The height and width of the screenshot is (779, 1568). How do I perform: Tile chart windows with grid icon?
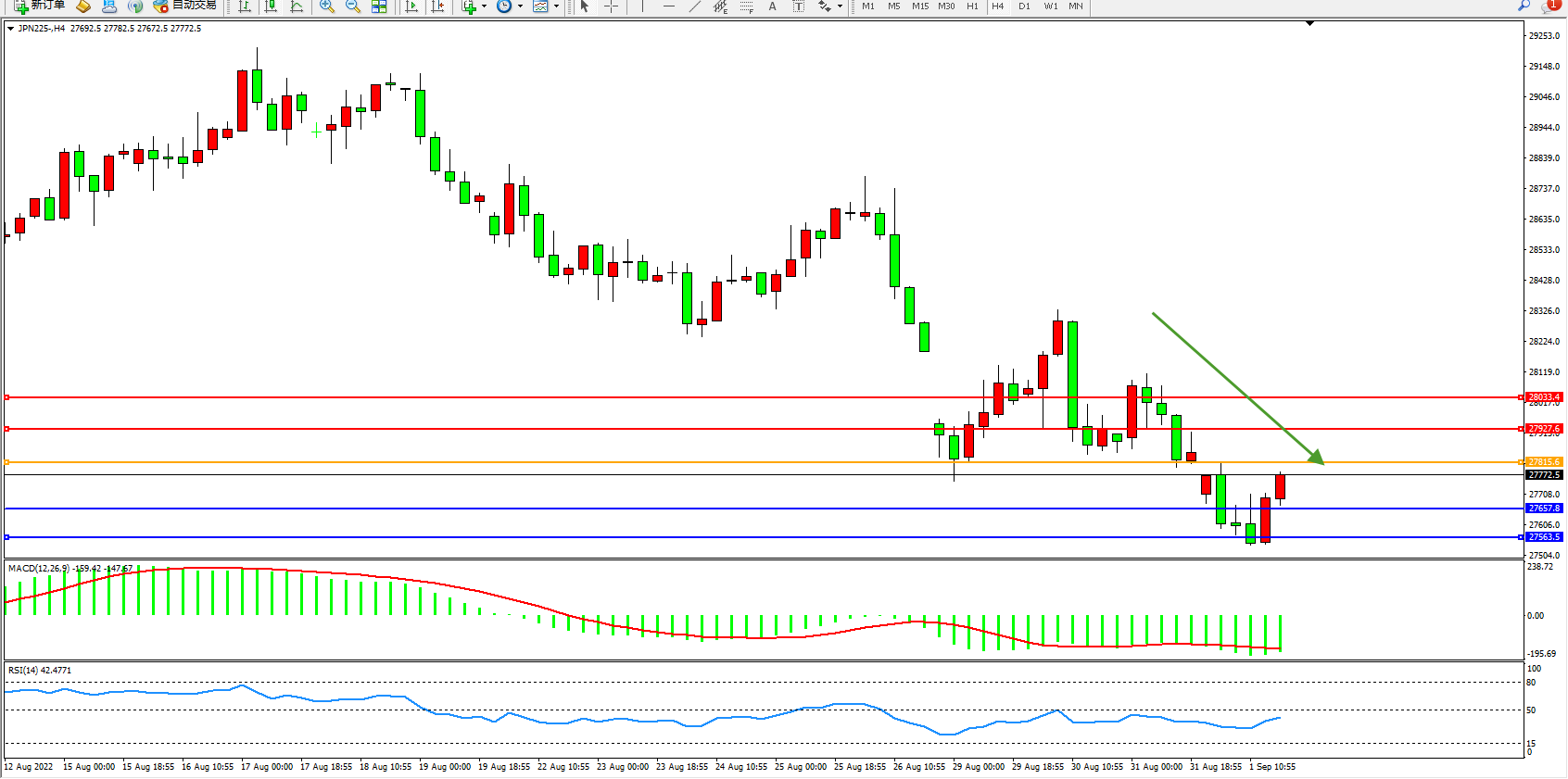coord(379,6)
